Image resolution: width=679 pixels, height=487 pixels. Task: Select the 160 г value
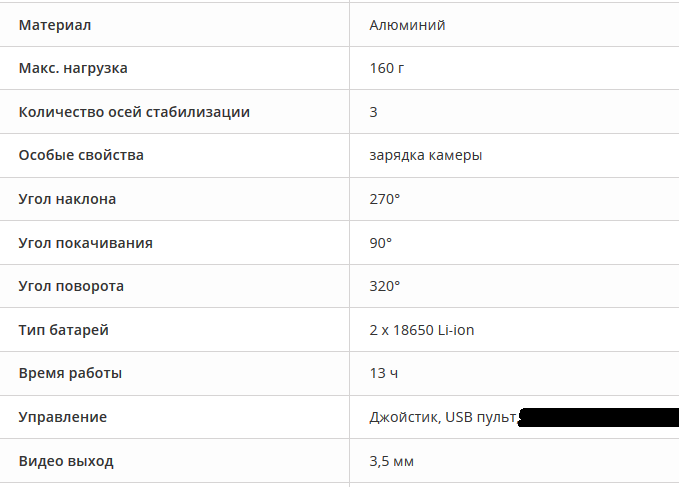(x=387, y=68)
